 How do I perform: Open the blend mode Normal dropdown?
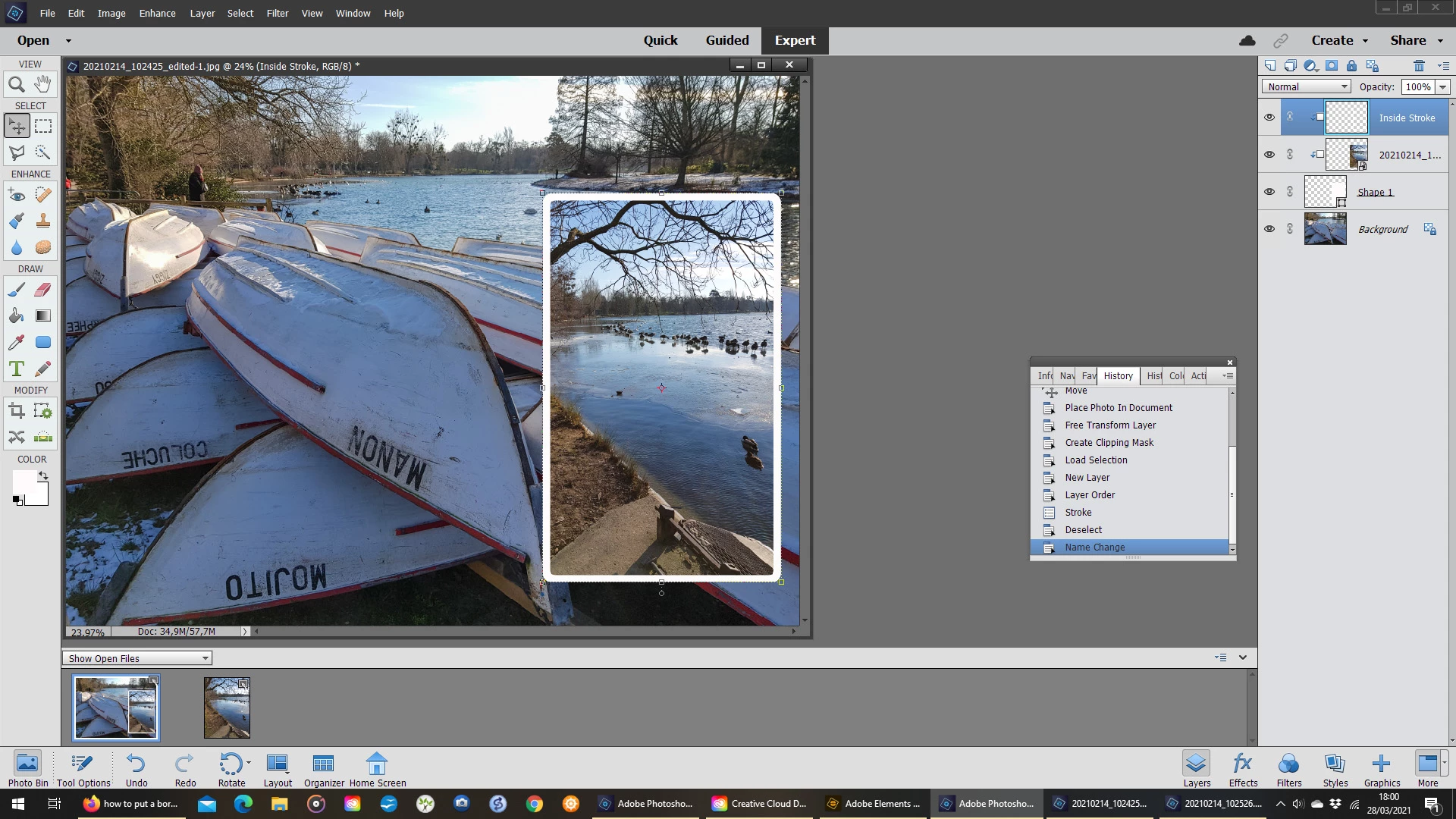pos(1307,87)
